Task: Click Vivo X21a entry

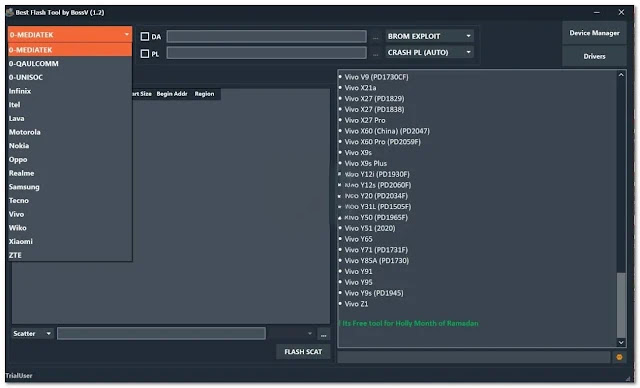Action: coord(360,88)
